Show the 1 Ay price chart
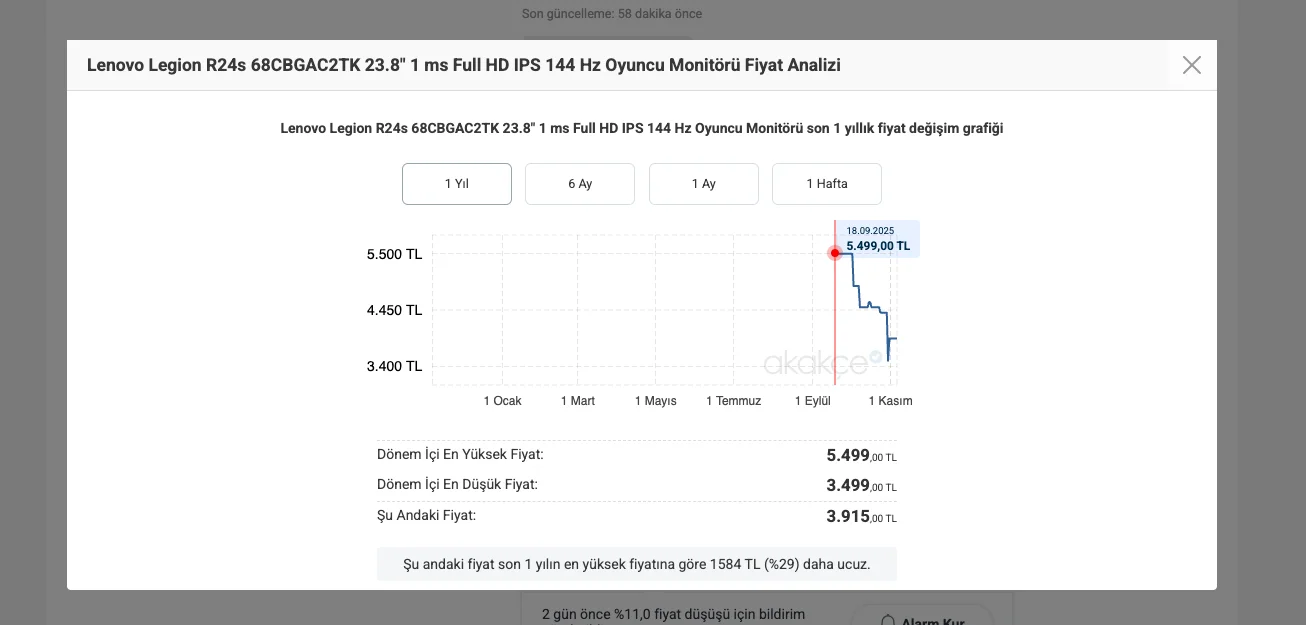 [704, 184]
